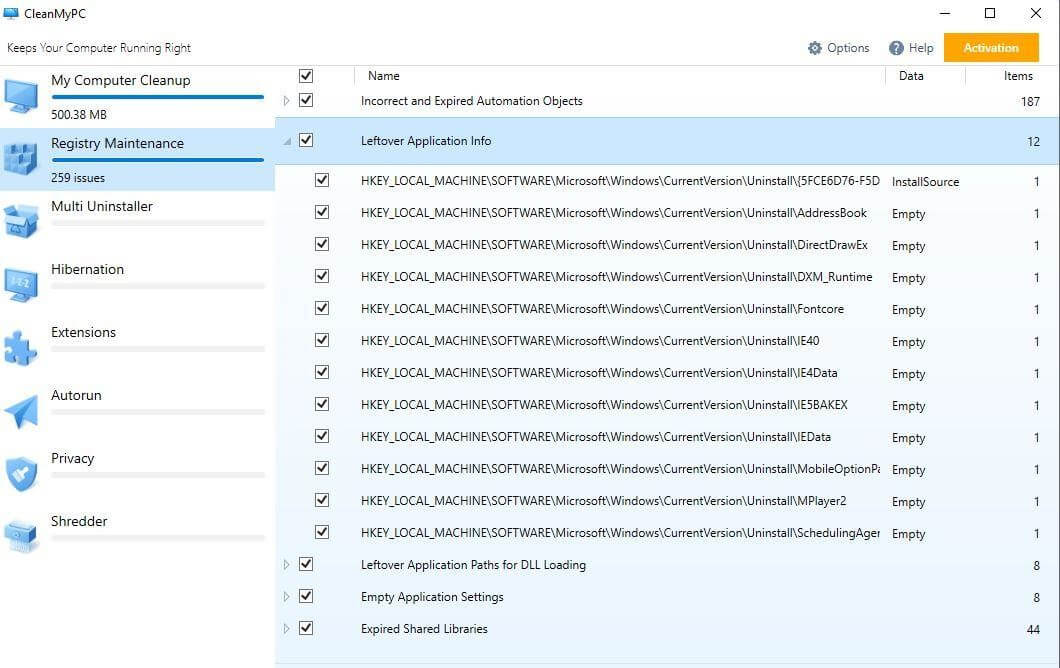Image resolution: width=1060 pixels, height=668 pixels.
Task: Uncheck the DirectDrawEx entry checkbox
Action: click(x=322, y=243)
